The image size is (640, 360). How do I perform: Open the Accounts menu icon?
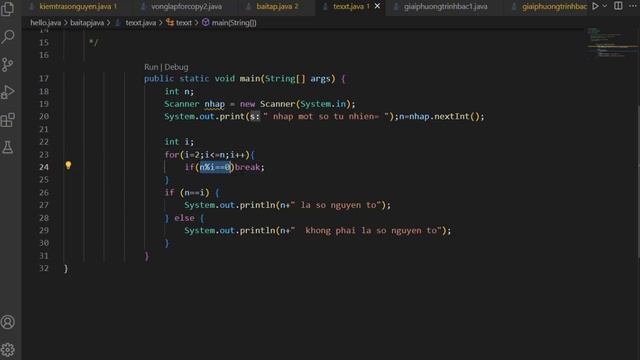point(8,322)
